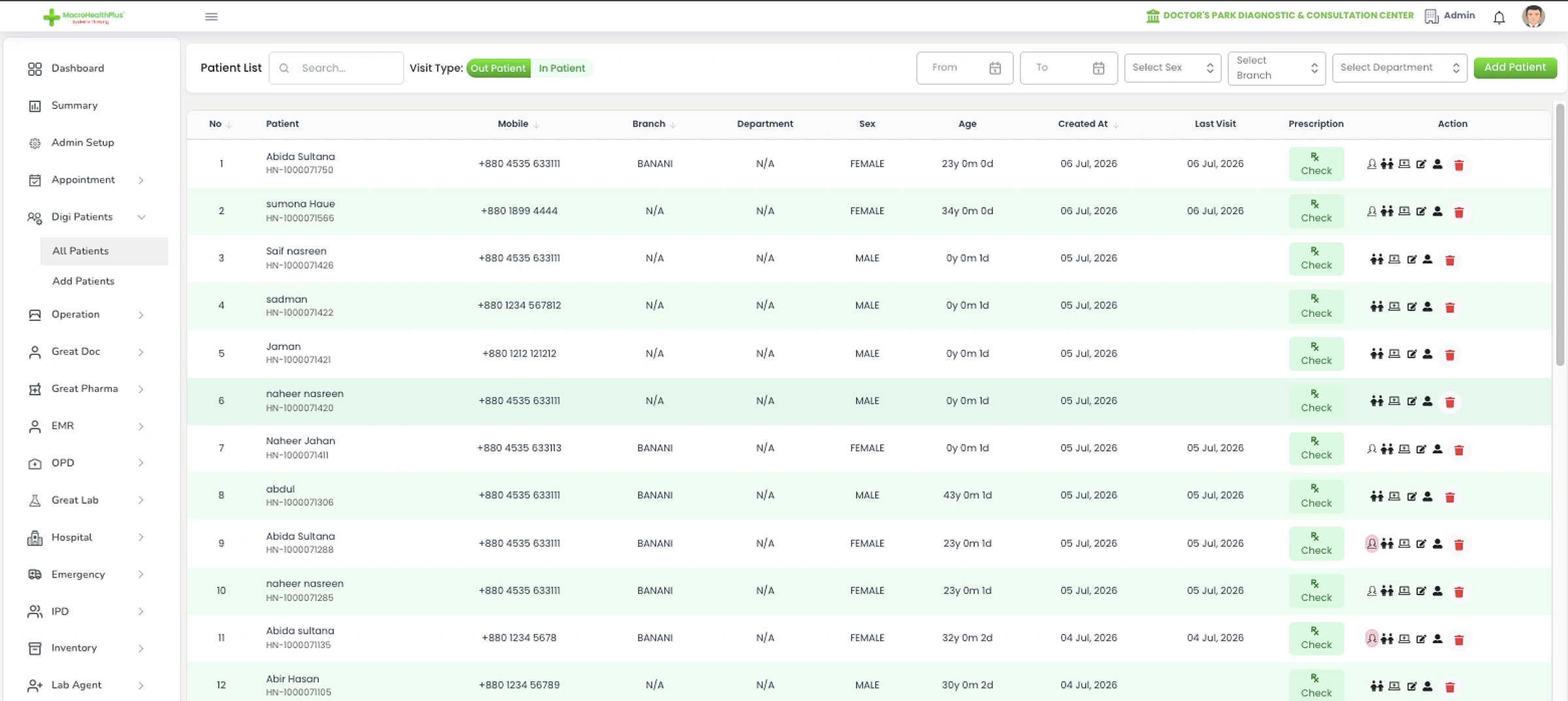1568x701 pixels.
Task: Delete patient Abida Sultana HN-1000071750
Action: click(x=1458, y=165)
